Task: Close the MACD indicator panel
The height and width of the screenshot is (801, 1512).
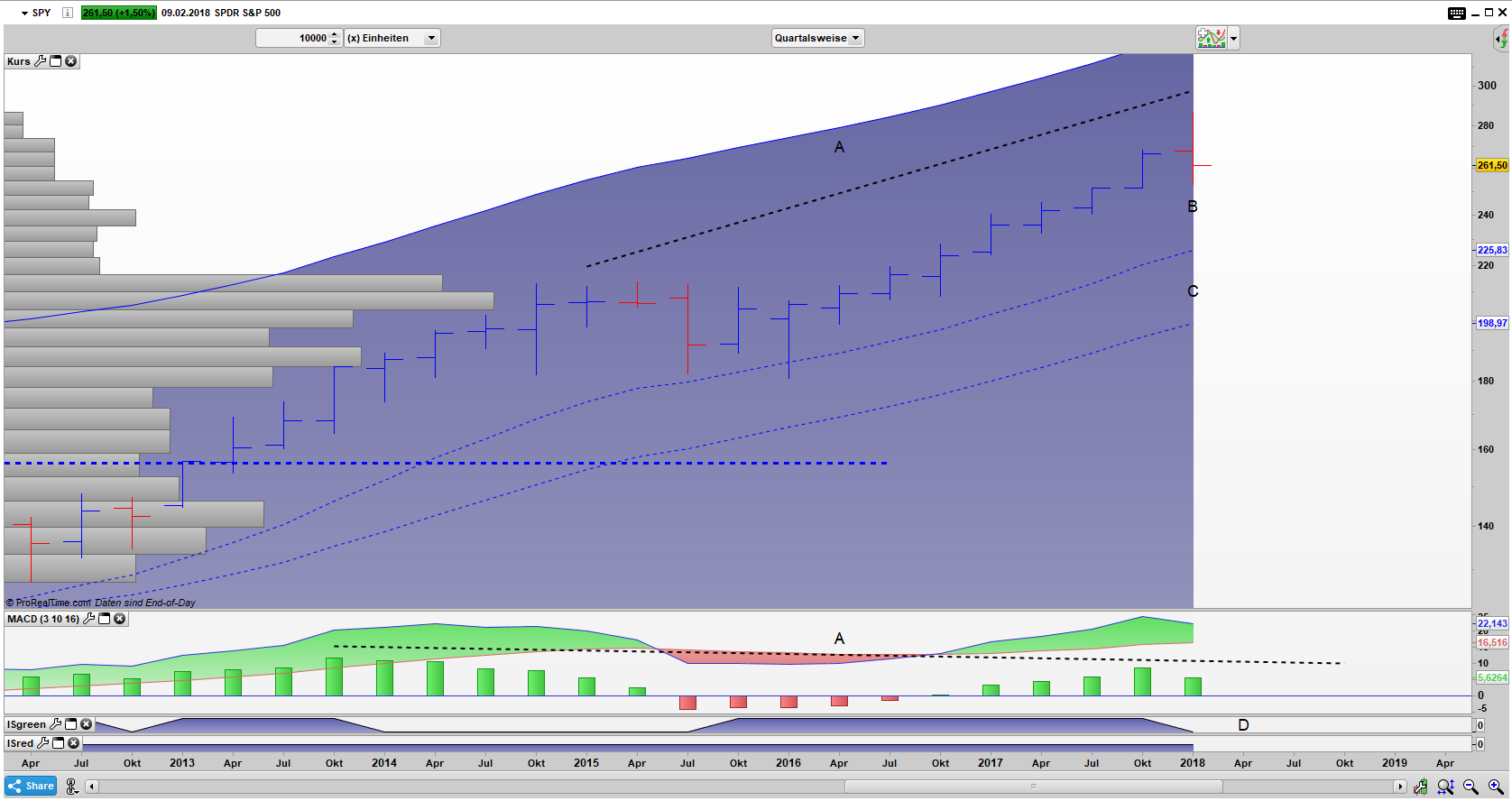Action: pyautogui.click(x=120, y=619)
